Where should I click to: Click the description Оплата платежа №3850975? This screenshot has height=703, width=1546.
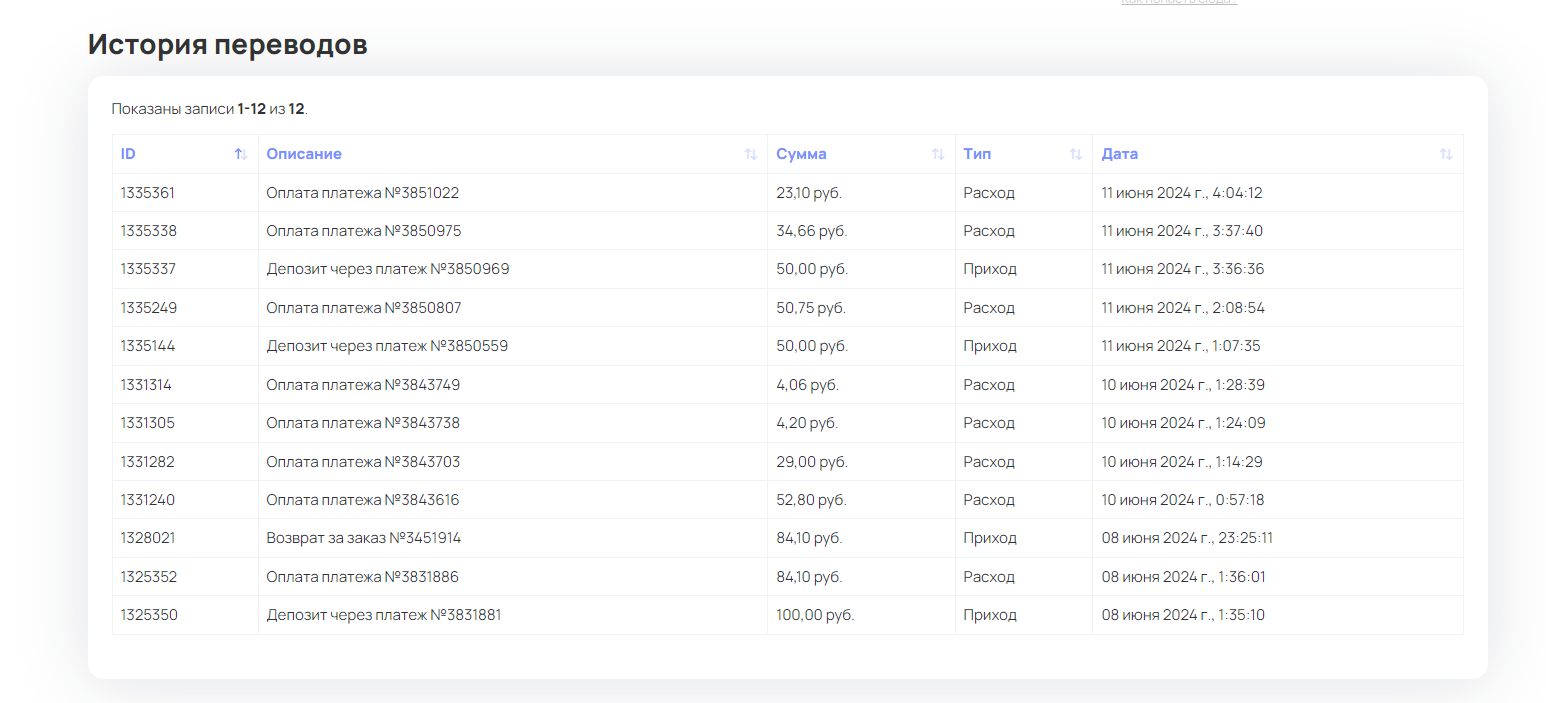(364, 231)
